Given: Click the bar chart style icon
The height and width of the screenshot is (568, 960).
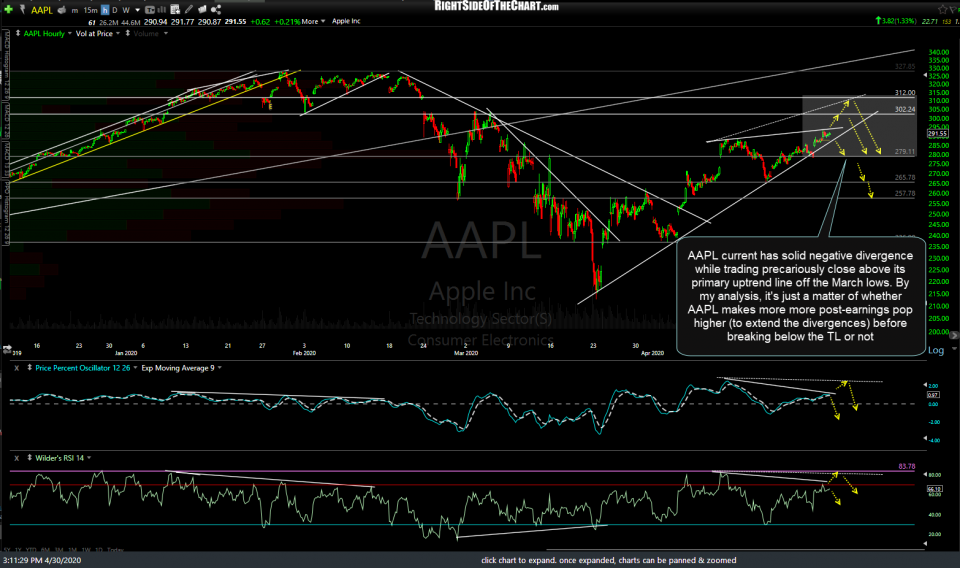Looking at the screenshot, I should [x=162, y=10].
